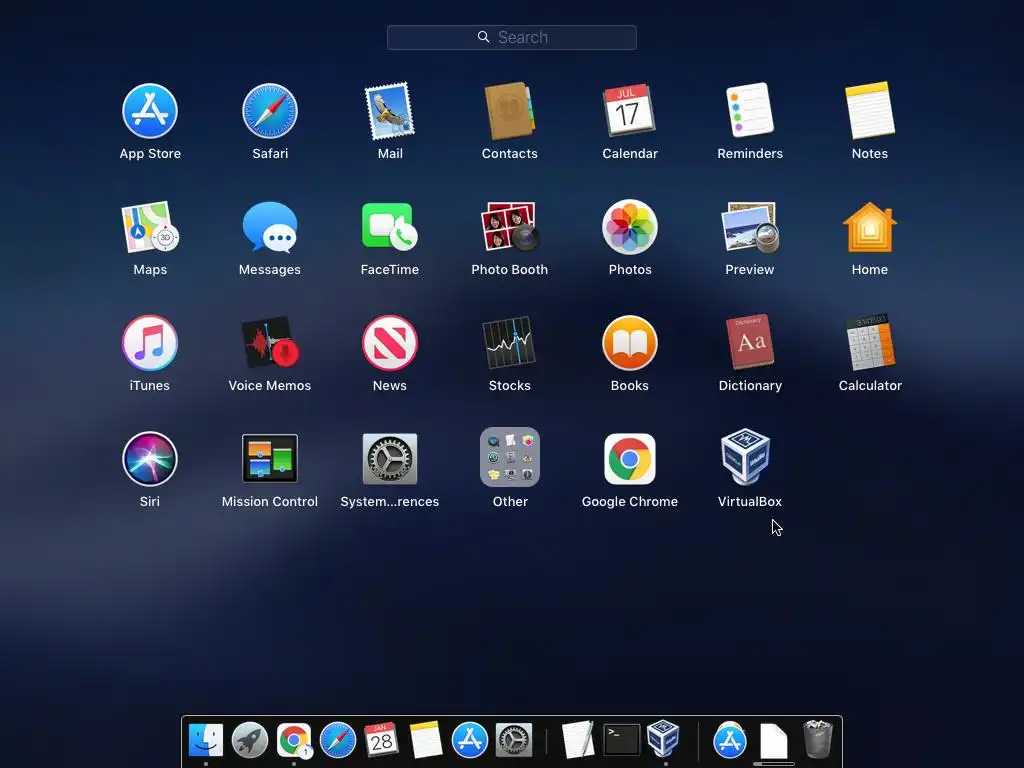
Task: Switch to VirtualBox via its Dock icon
Action: coord(664,738)
